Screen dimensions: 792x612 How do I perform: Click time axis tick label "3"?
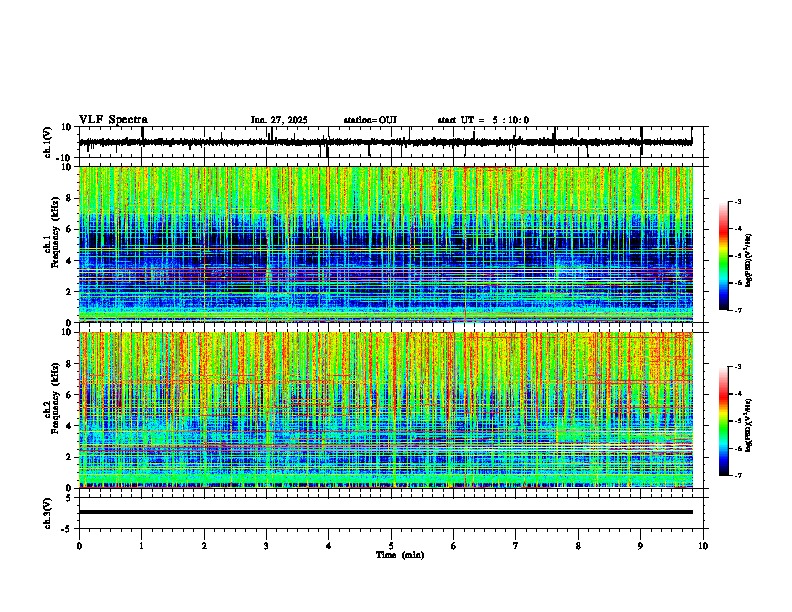266,546
